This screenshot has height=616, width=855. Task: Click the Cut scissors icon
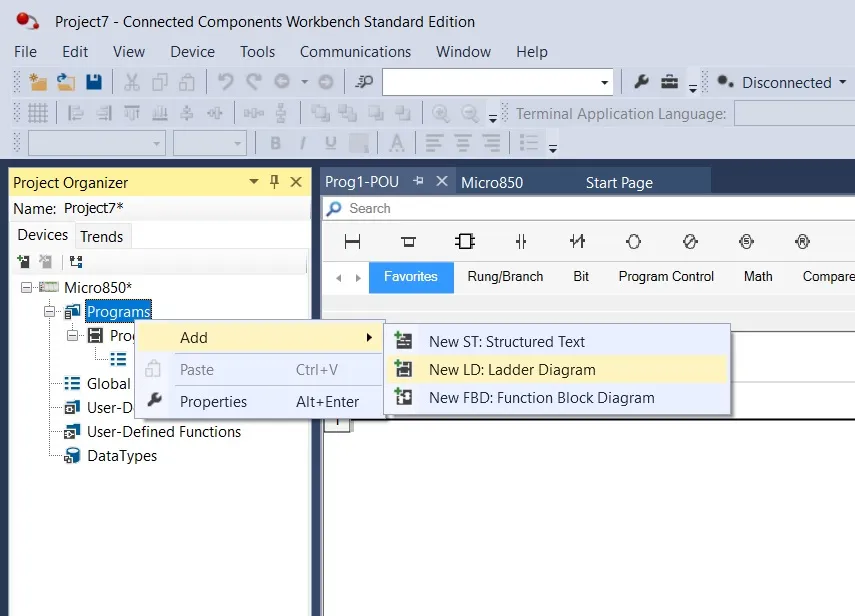[131, 82]
